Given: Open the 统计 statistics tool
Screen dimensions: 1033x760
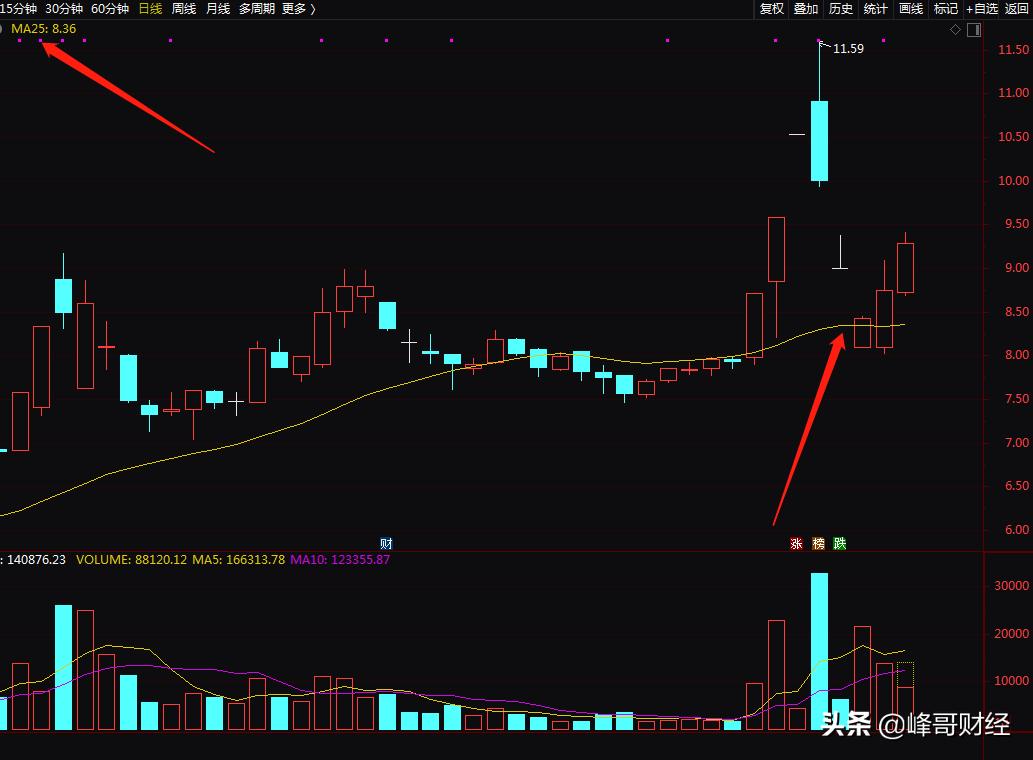Looking at the screenshot, I should (x=876, y=9).
